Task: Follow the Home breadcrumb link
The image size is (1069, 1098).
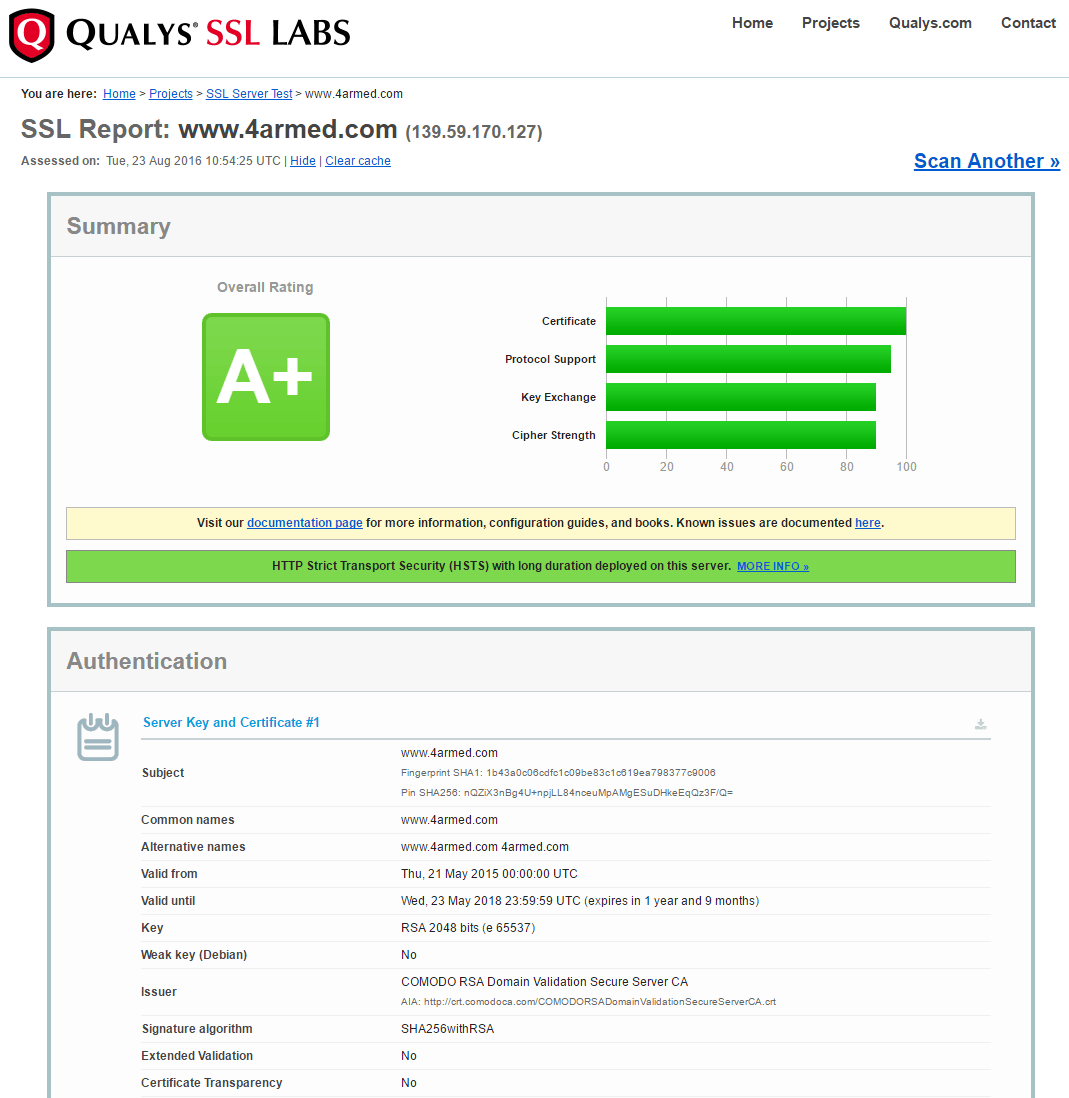Action: click(119, 94)
